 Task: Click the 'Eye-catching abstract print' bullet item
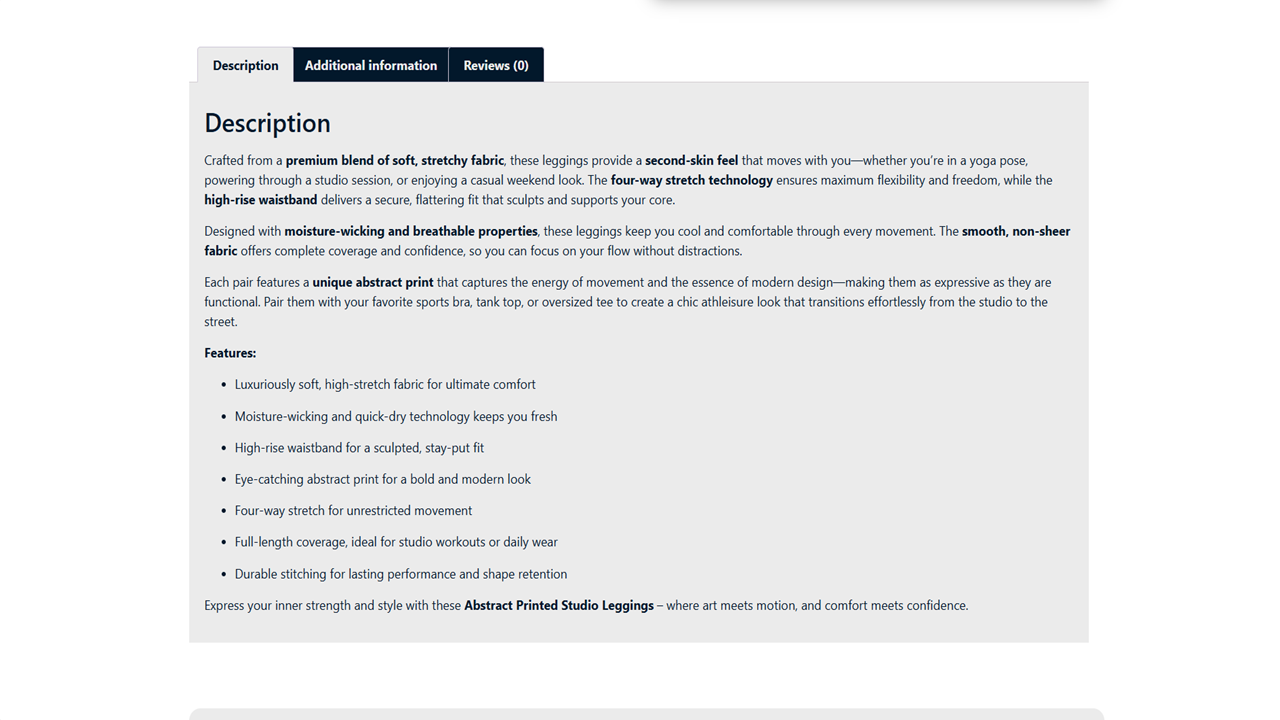pos(383,479)
